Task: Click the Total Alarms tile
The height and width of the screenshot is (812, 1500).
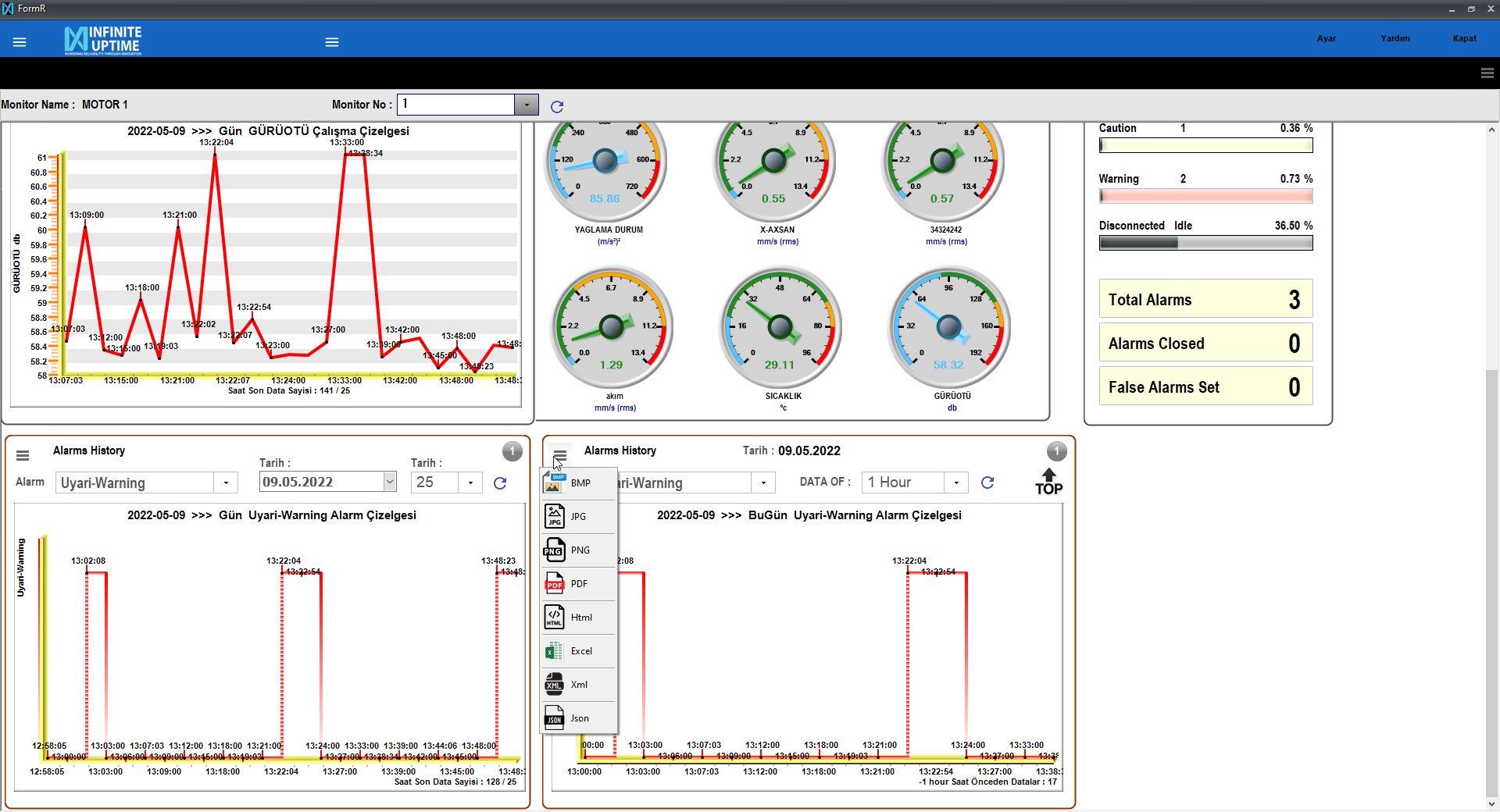Action: pos(1205,299)
